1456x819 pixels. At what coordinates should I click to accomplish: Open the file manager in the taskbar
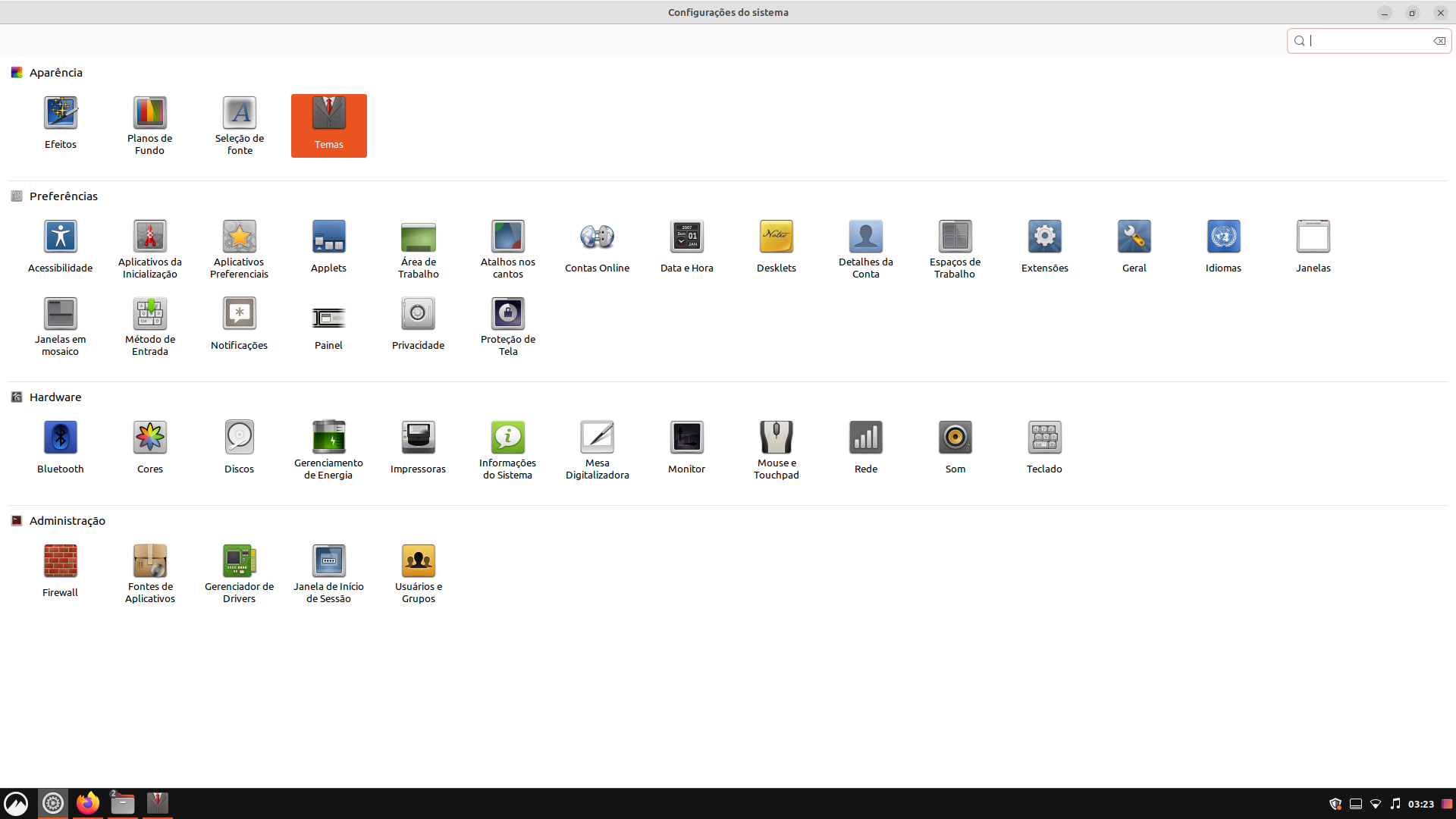pos(122,803)
